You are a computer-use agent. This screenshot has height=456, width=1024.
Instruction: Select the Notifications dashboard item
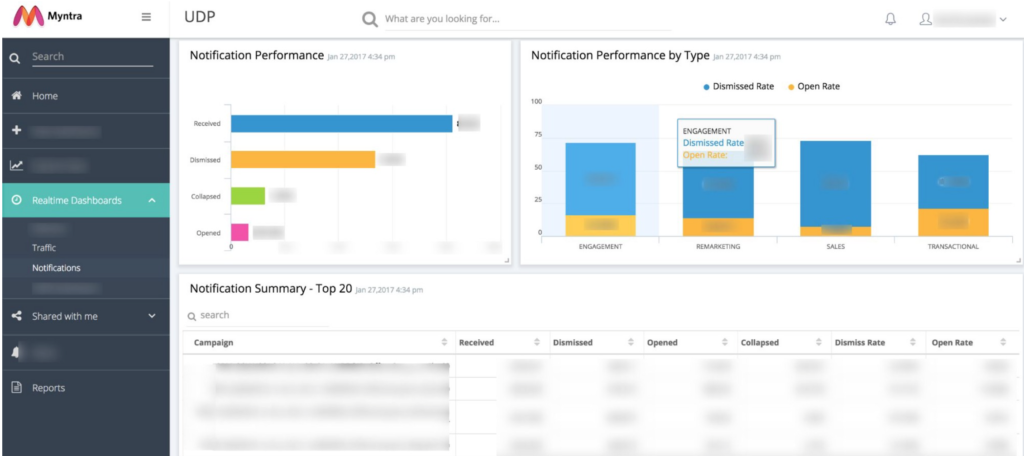tap(56, 268)
